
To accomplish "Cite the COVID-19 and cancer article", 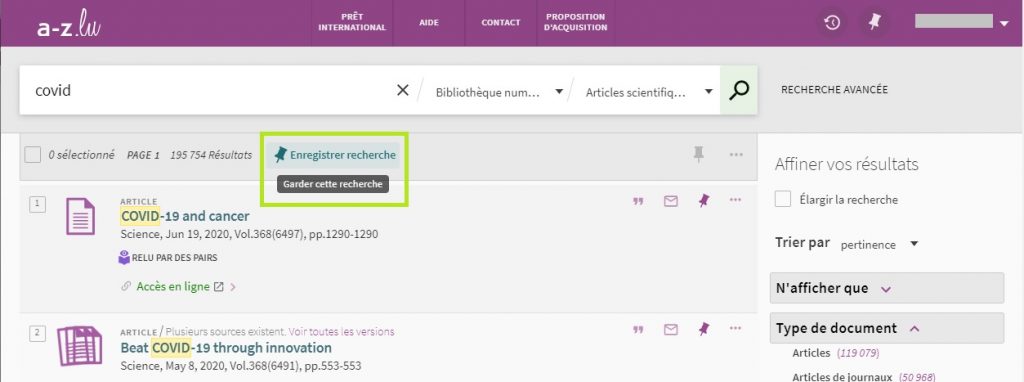I will [x=638, y=202].
